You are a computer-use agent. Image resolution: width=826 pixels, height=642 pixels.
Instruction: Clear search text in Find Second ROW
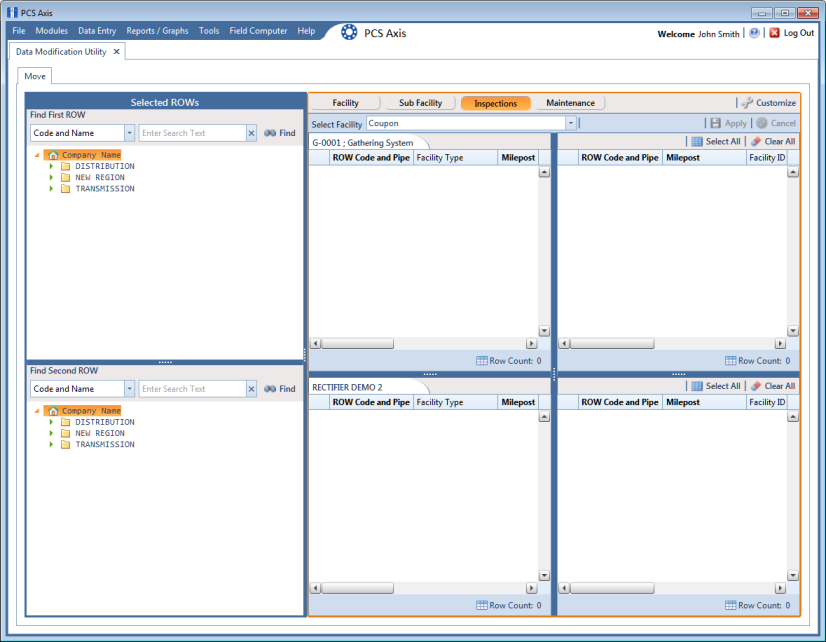[251, 389]
